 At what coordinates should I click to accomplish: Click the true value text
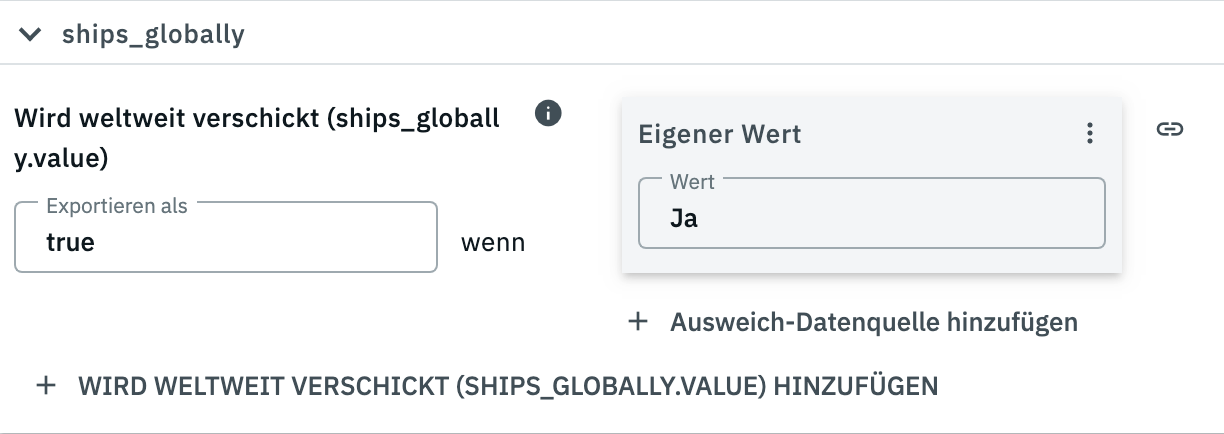[70, 242]
